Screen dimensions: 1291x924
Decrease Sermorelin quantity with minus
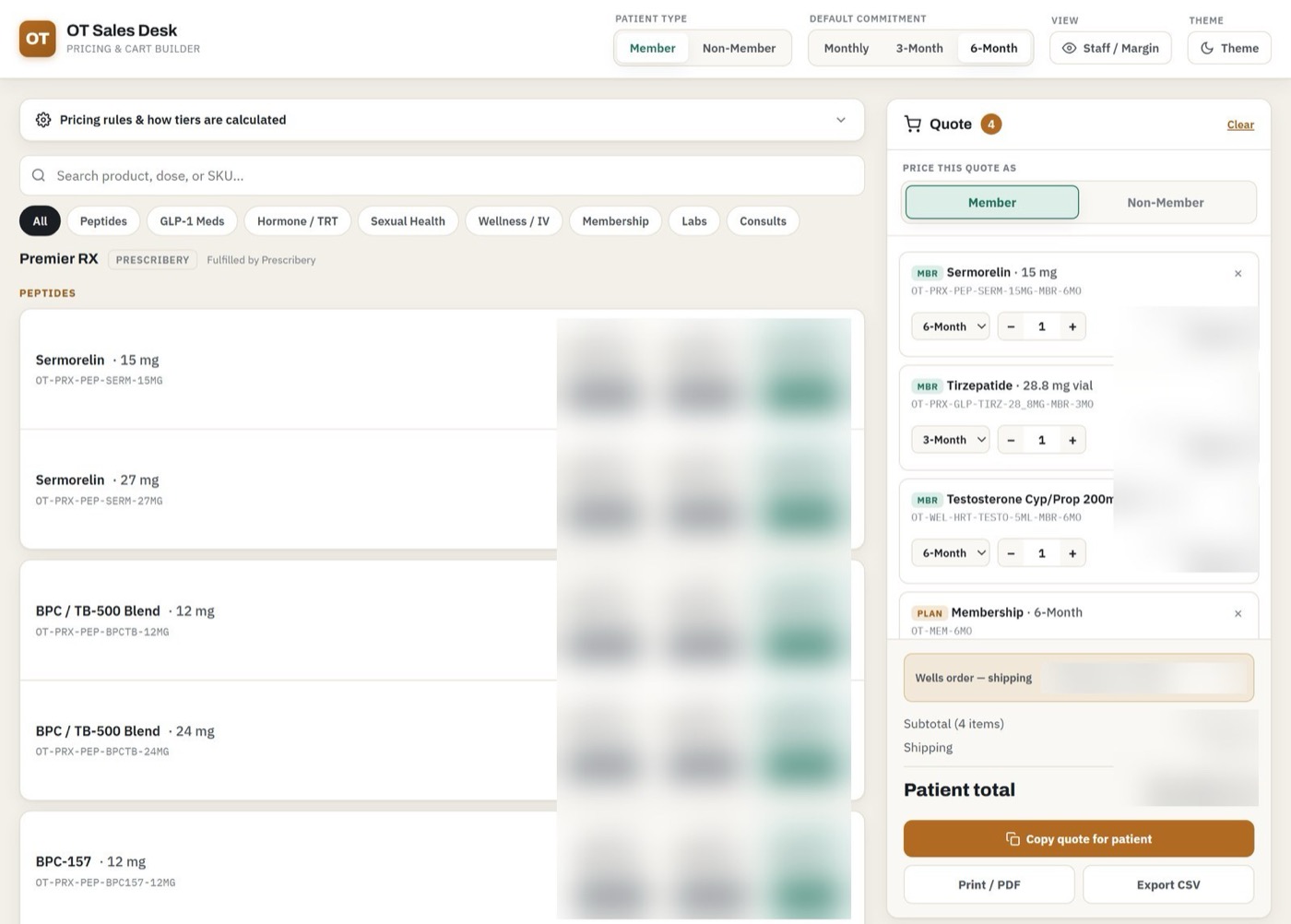coord(1011,326)
